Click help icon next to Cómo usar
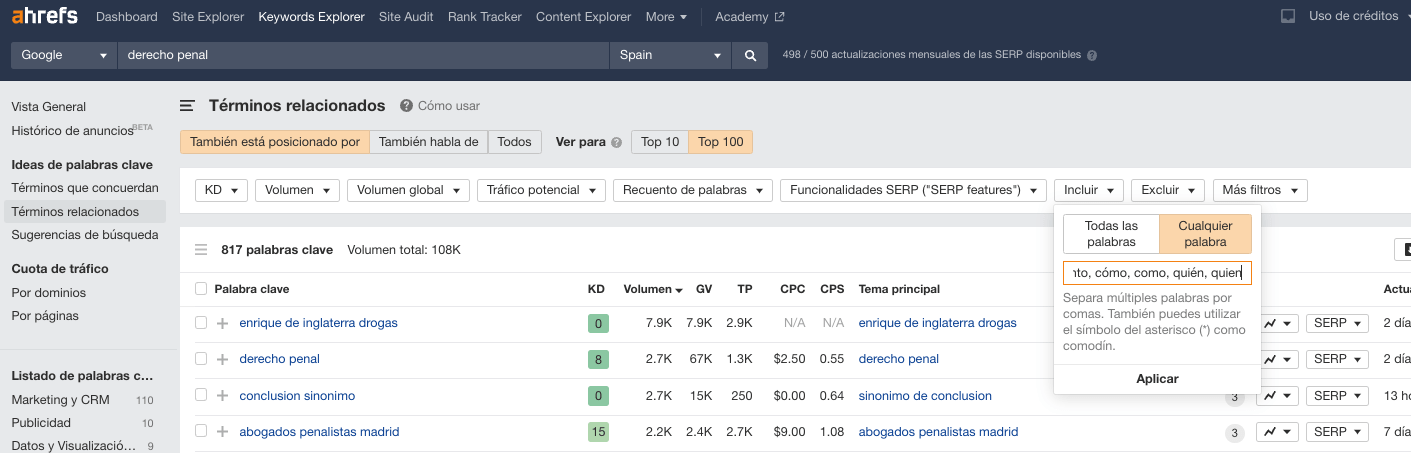 (x=406, y=106)
